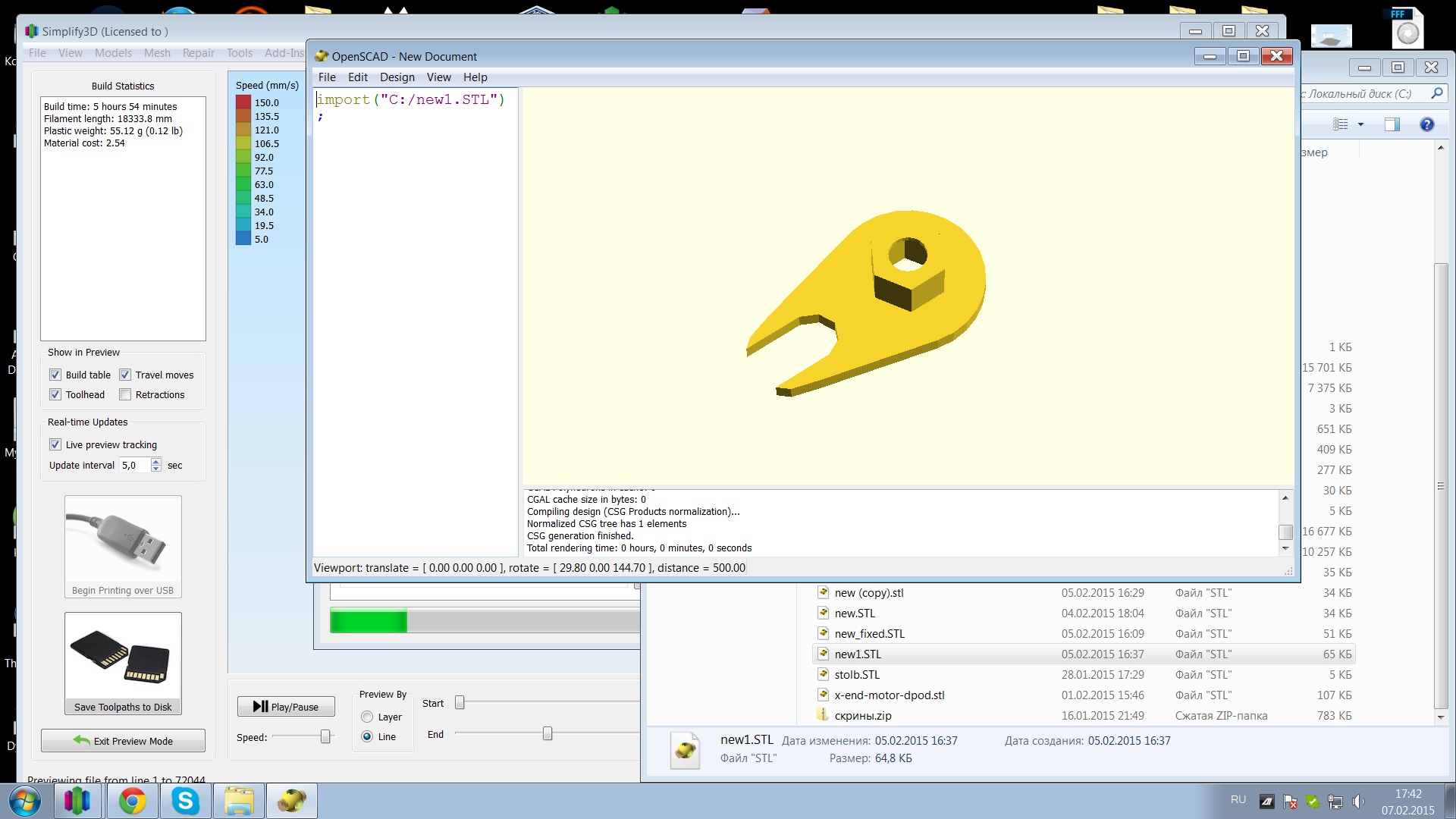Switch to OpenSCAD taskbar icon
Screen dimensions: 1456x819
coord(292,801)
